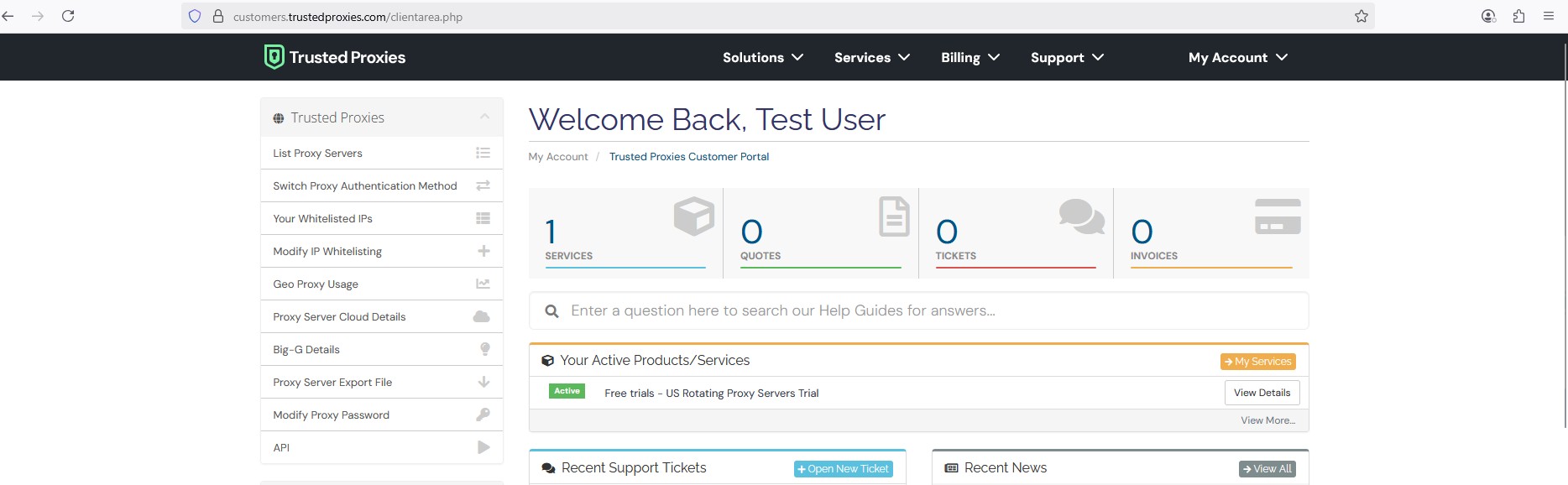
Task: Open Proxy Server Cloud Details
Action: point(382,316)
